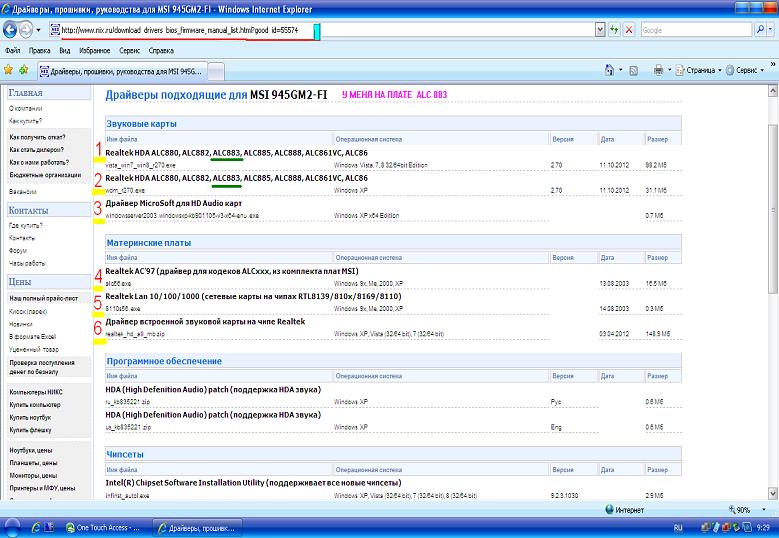Expand toolbar overflow chevron
779x538 pixels.
coord(773,64)
